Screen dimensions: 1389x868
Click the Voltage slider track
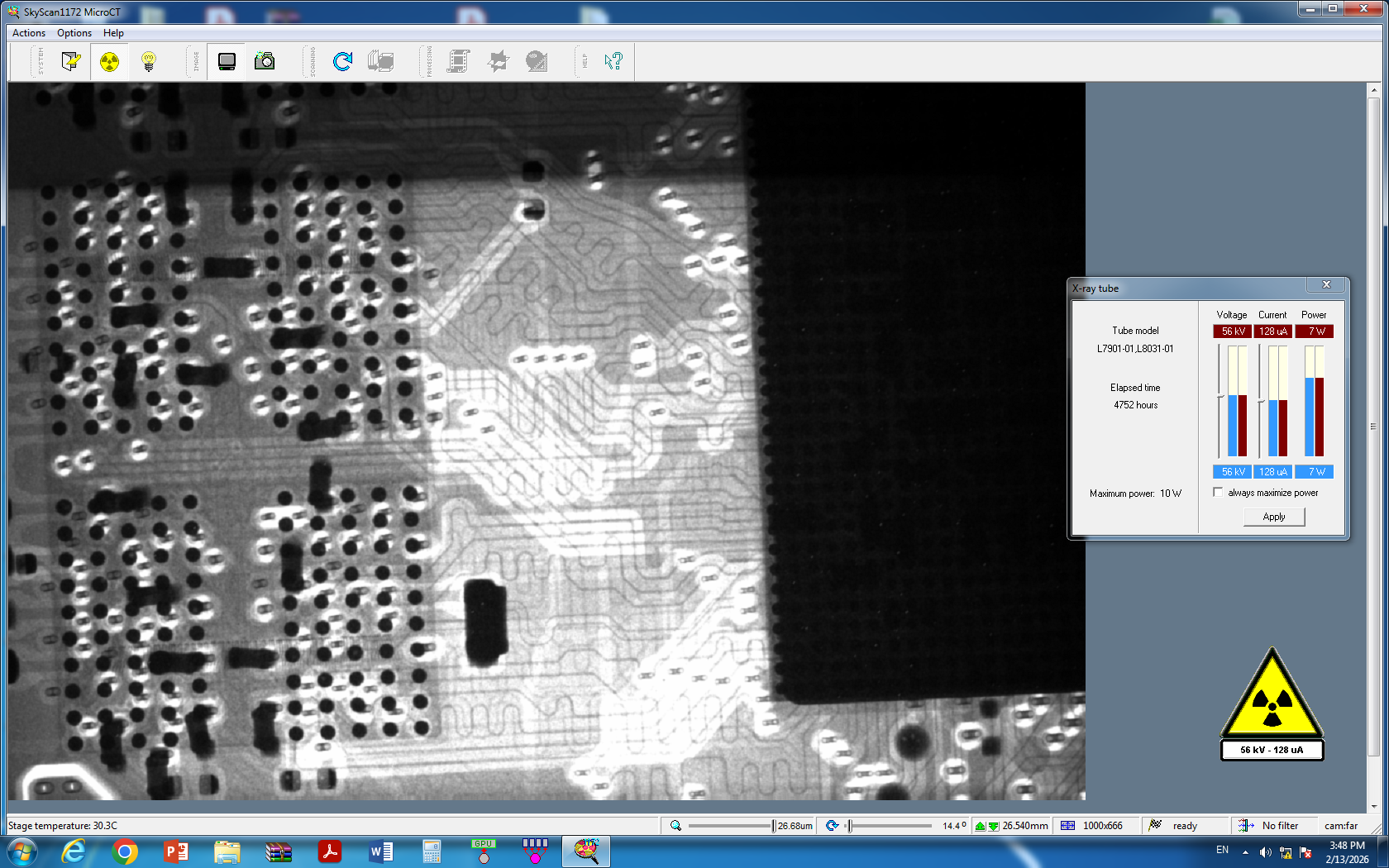tap(1220, 401)
